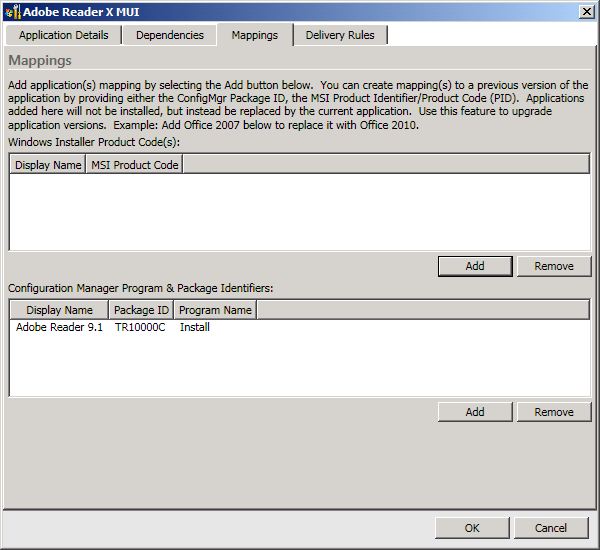
Task: Sort by Display Name in package identifiers list
Action: pyautogui.click(x=59, y=310)
